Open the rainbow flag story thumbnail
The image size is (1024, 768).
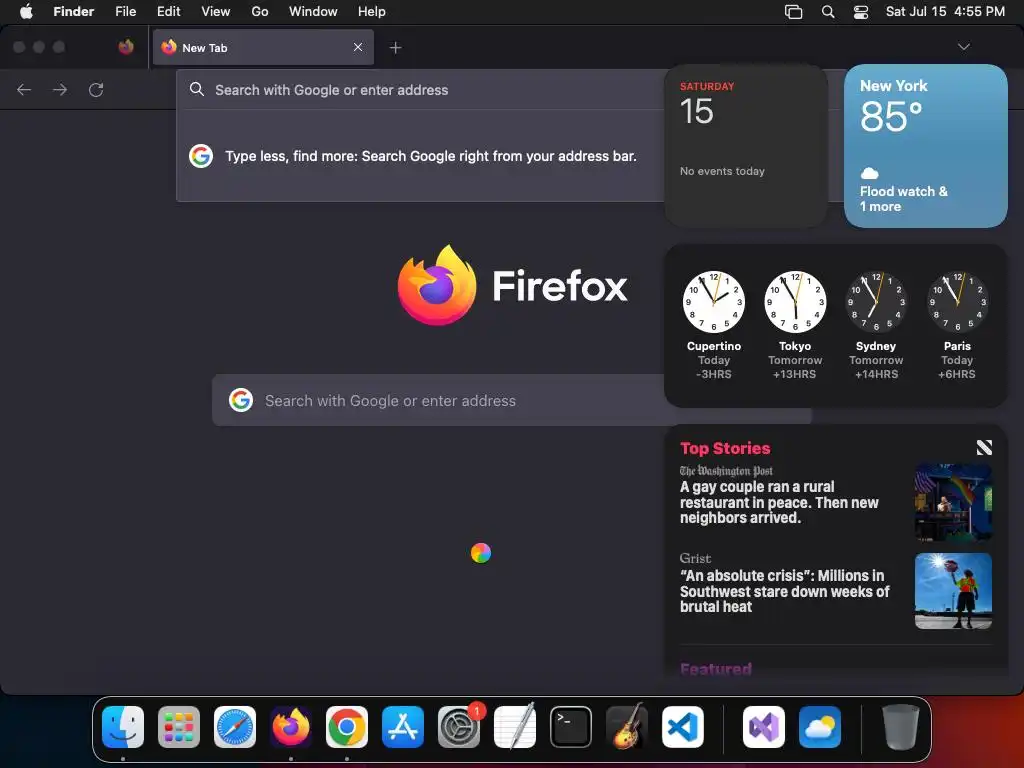[953, 502]
